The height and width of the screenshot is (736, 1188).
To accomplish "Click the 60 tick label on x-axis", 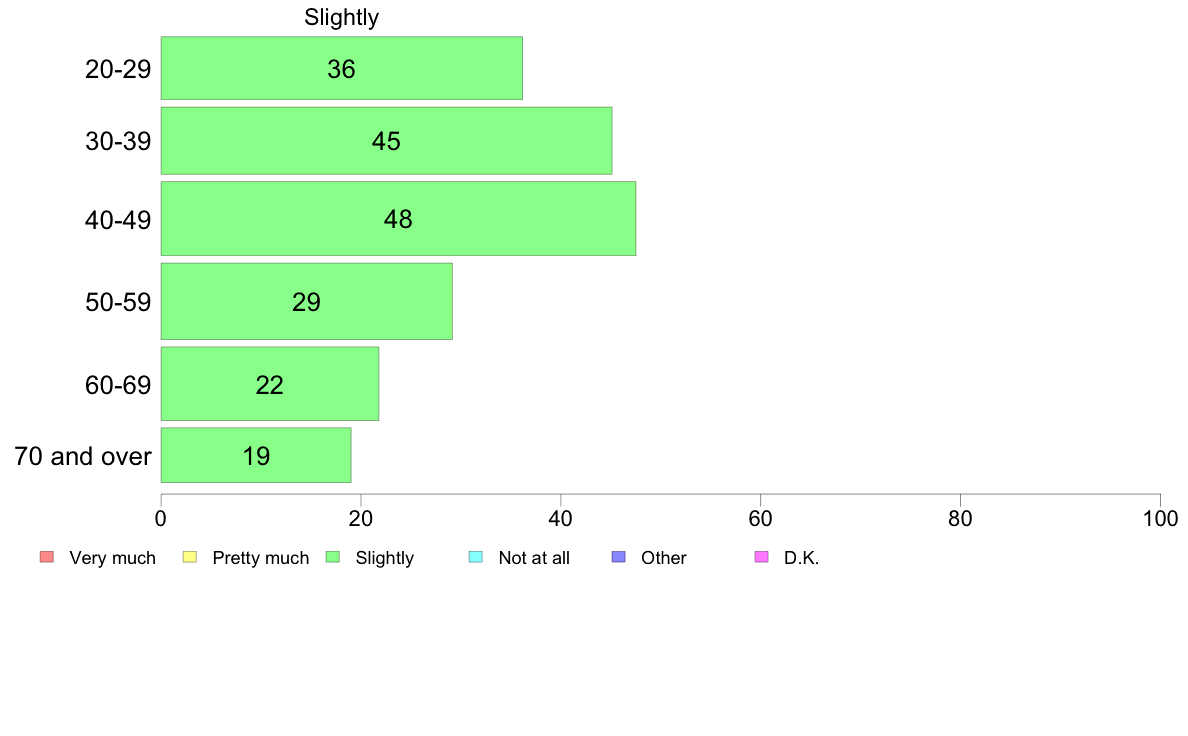I will click(761, 518).
